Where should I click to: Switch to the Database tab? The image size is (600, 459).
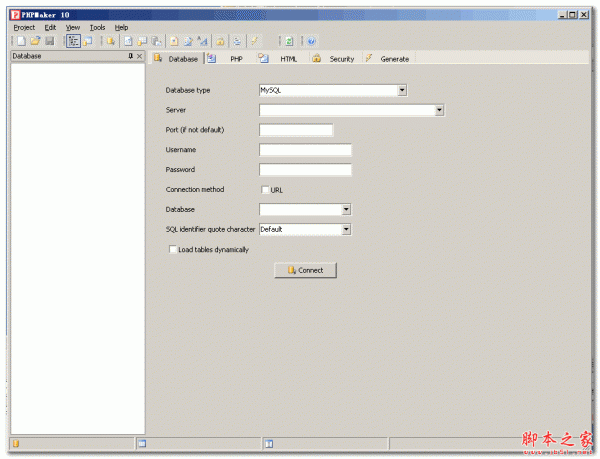tap(176, 59)
